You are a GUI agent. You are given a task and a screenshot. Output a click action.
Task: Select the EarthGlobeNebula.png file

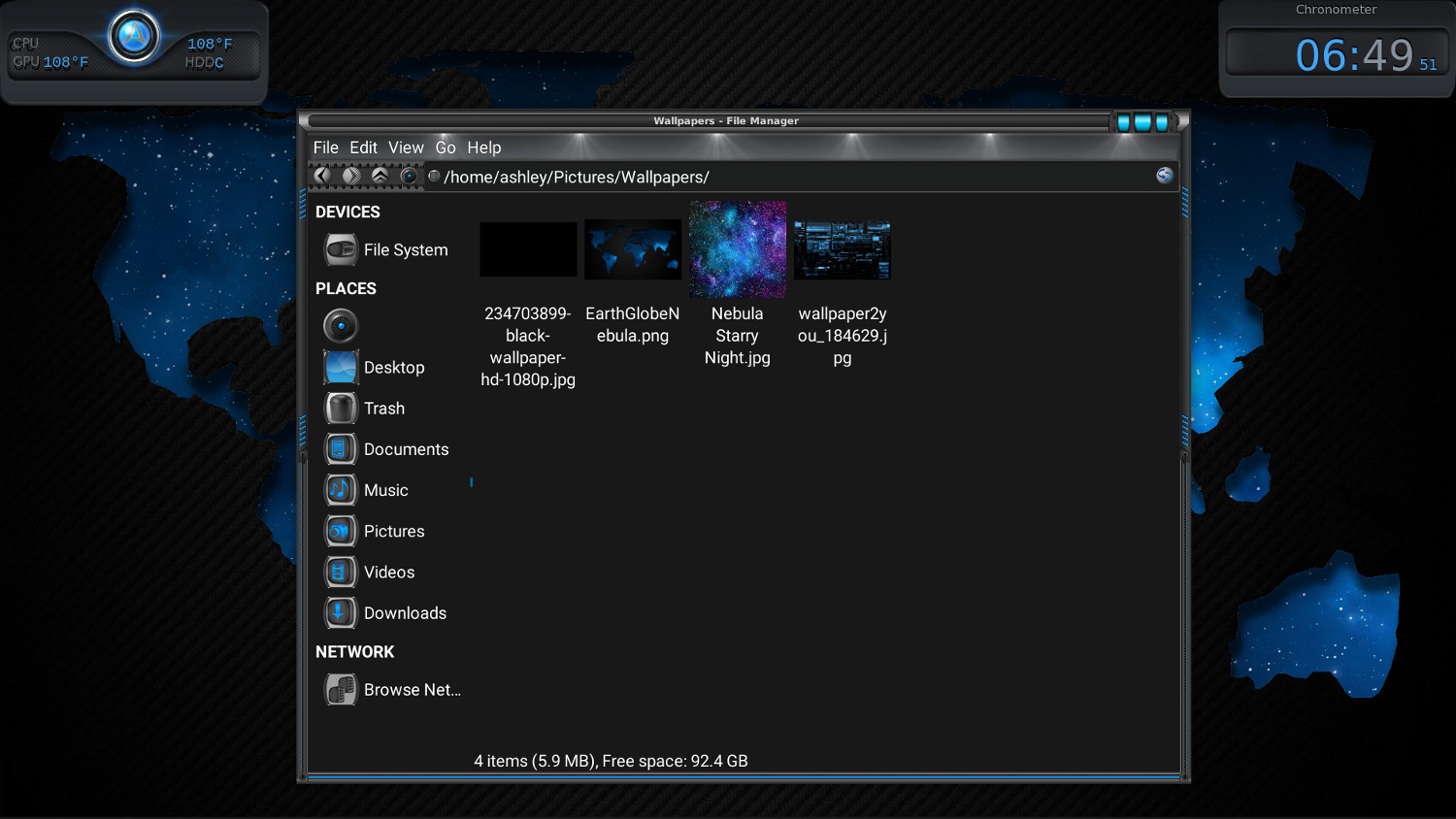click(633, 250)
